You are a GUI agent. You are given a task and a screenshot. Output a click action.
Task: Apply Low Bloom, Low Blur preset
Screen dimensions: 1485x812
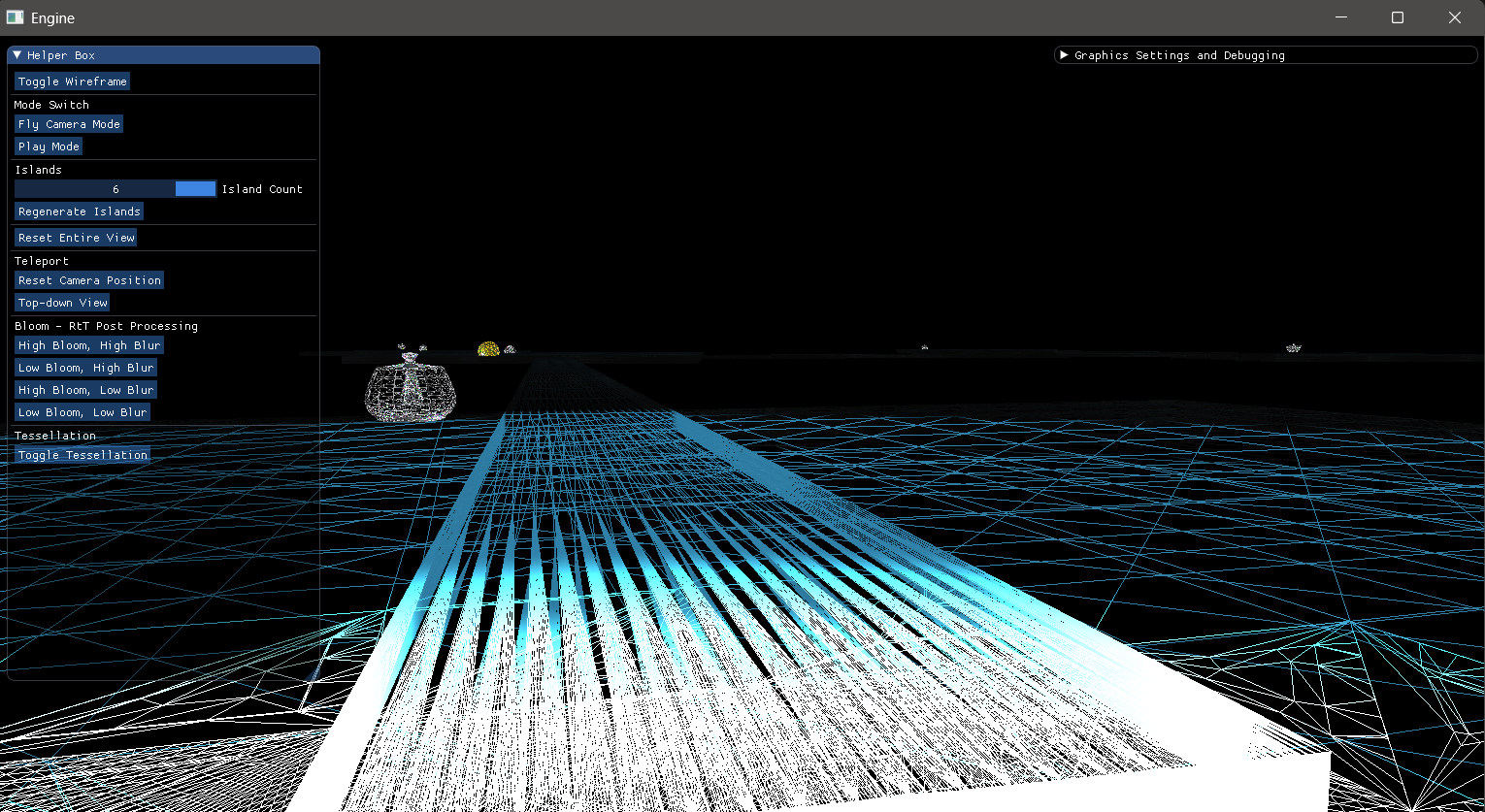82,412
